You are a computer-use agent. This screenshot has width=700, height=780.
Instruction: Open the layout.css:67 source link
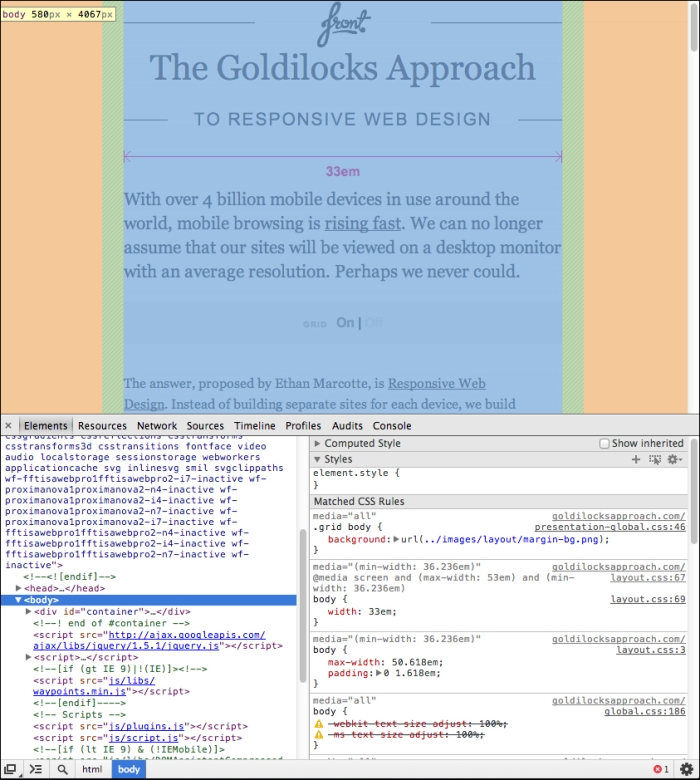648,578
